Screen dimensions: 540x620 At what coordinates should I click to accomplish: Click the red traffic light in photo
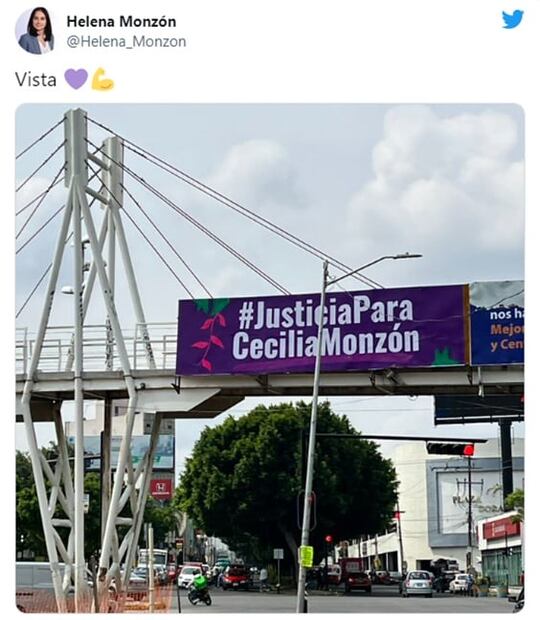point(468,450)
